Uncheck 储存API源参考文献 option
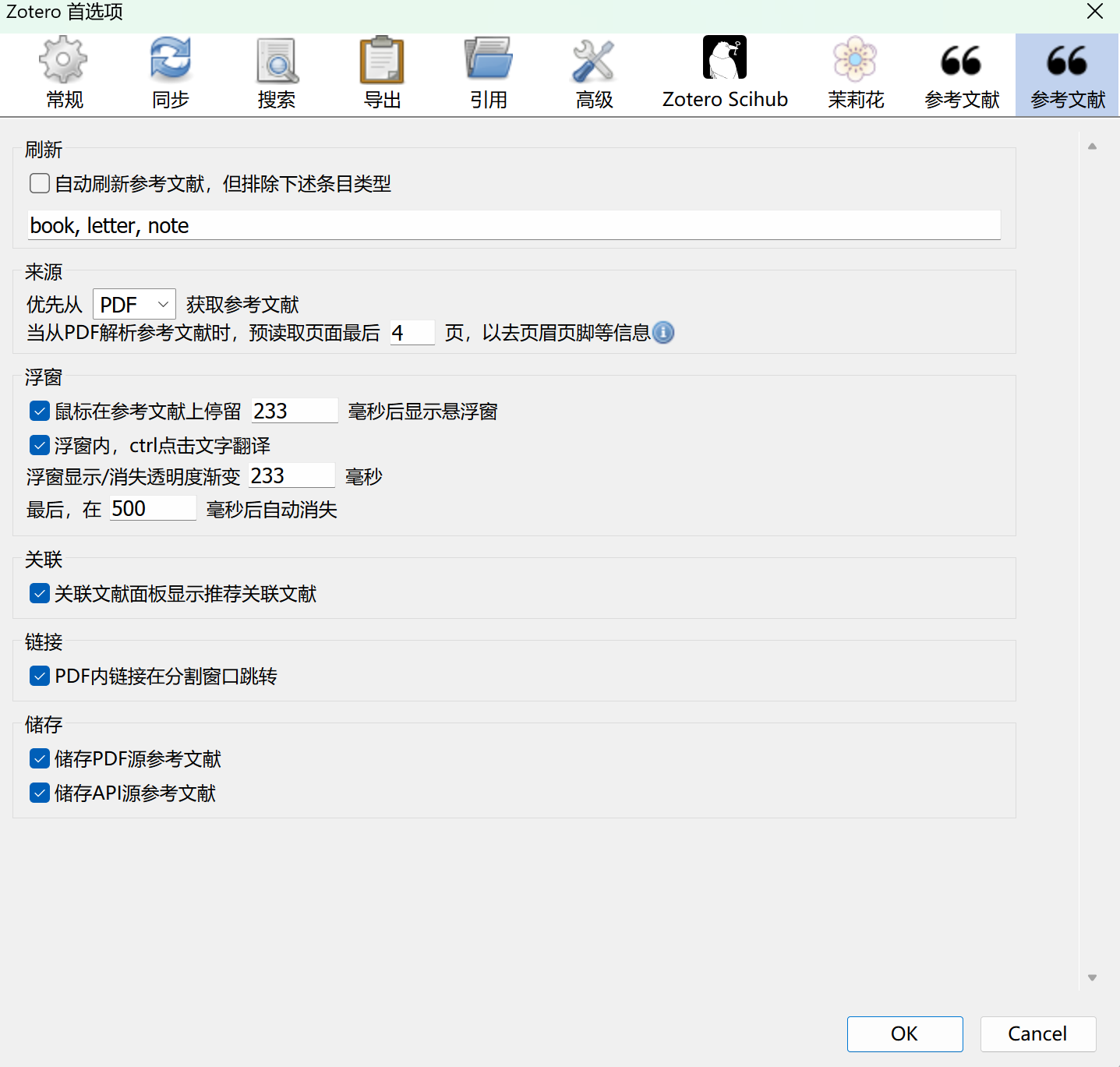1120x1067 pixels. [x=39, y=793]
